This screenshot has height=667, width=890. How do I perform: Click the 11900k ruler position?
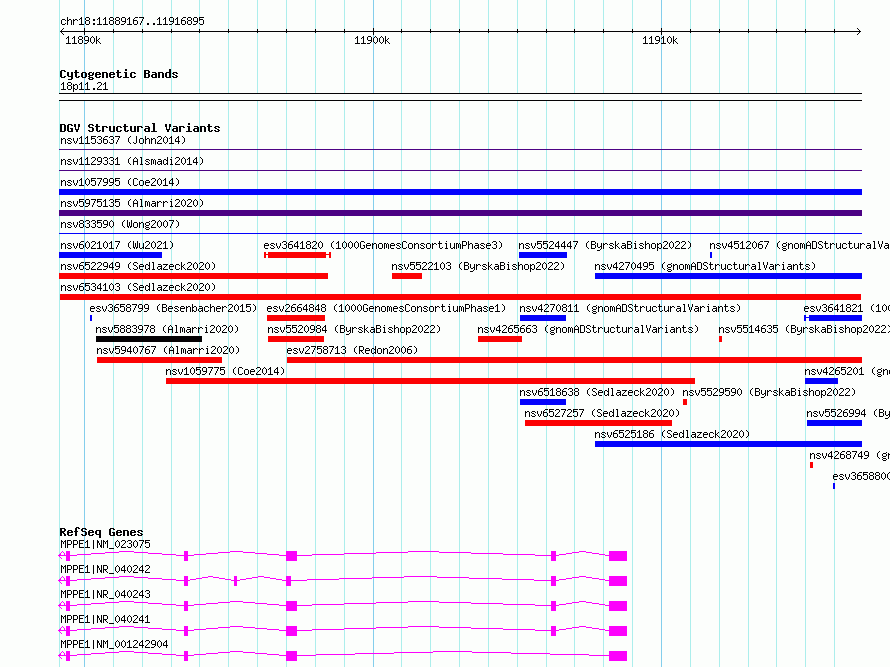pos(372,40)
